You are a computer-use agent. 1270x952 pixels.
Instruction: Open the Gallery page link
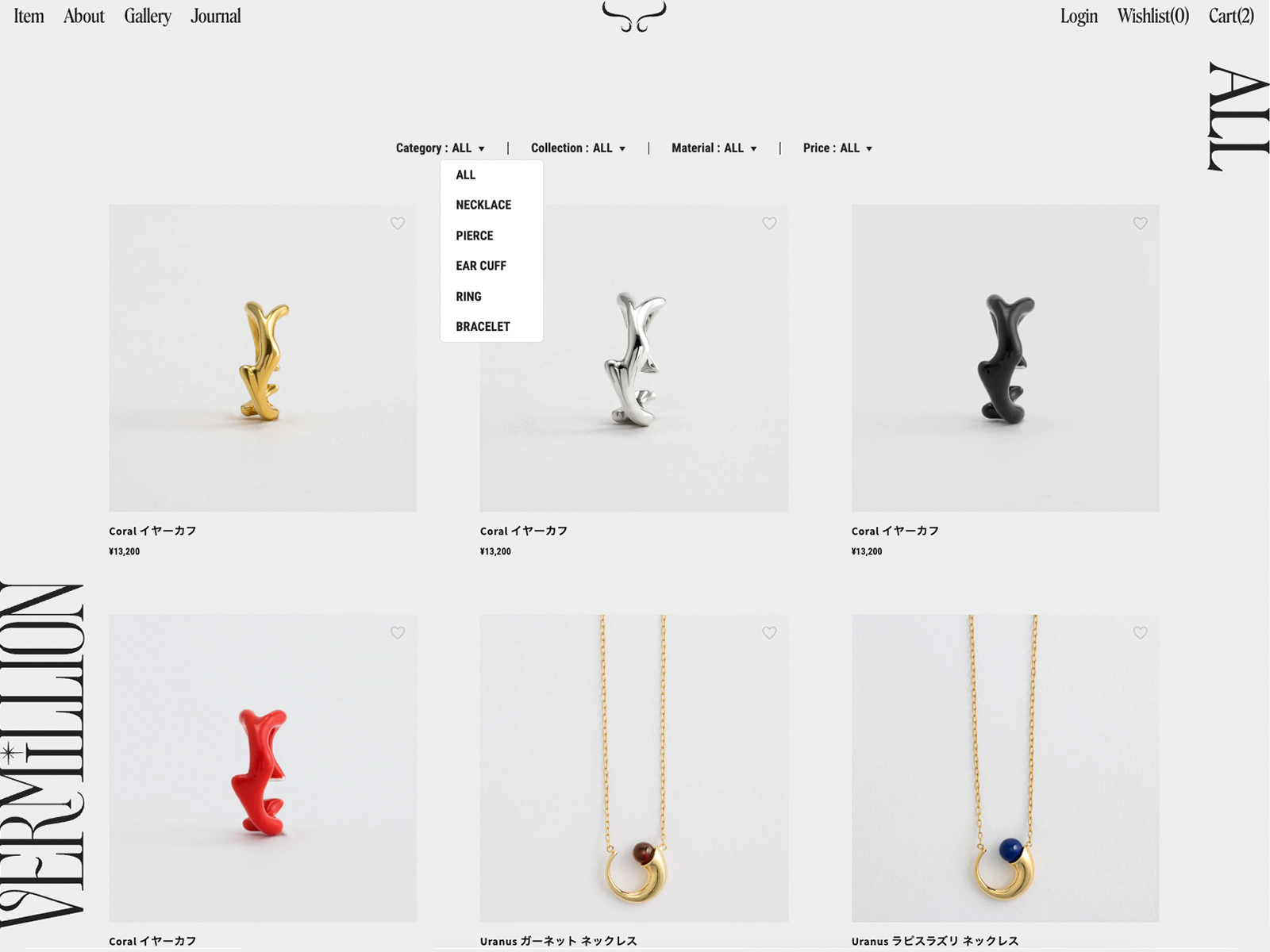148,16
